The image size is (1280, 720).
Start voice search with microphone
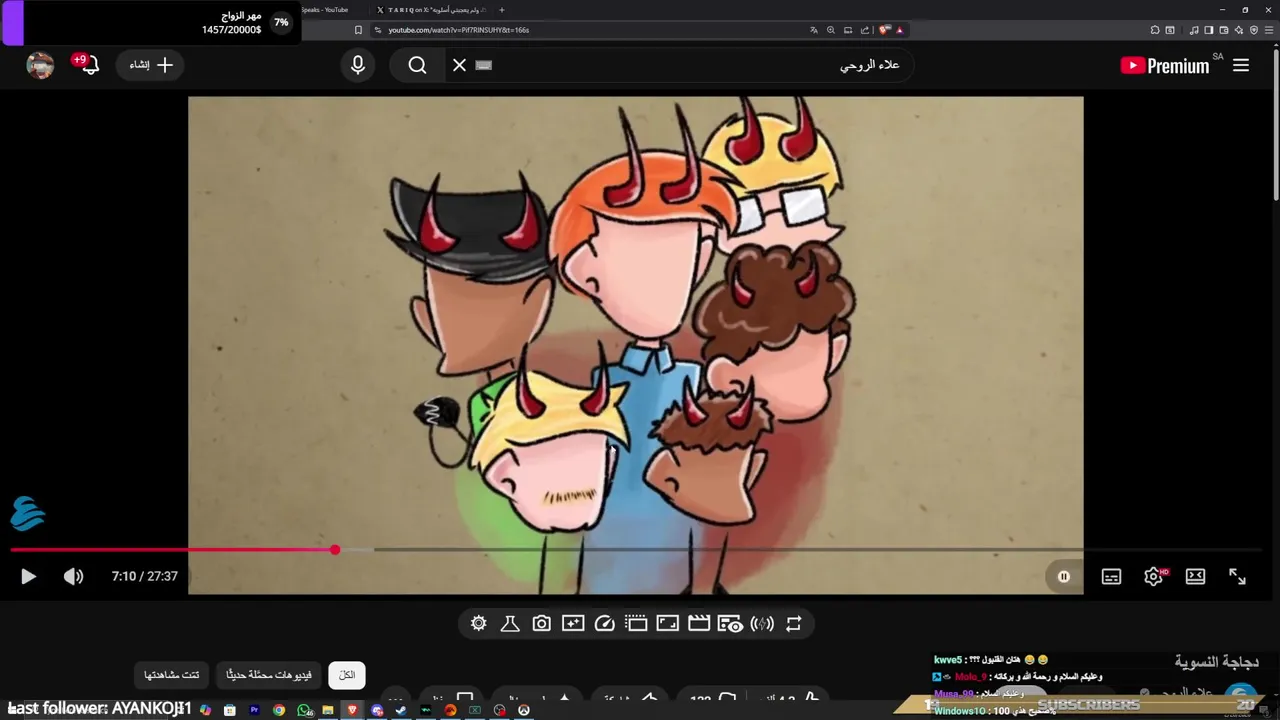pyautogui.click(x=358, y=65)
